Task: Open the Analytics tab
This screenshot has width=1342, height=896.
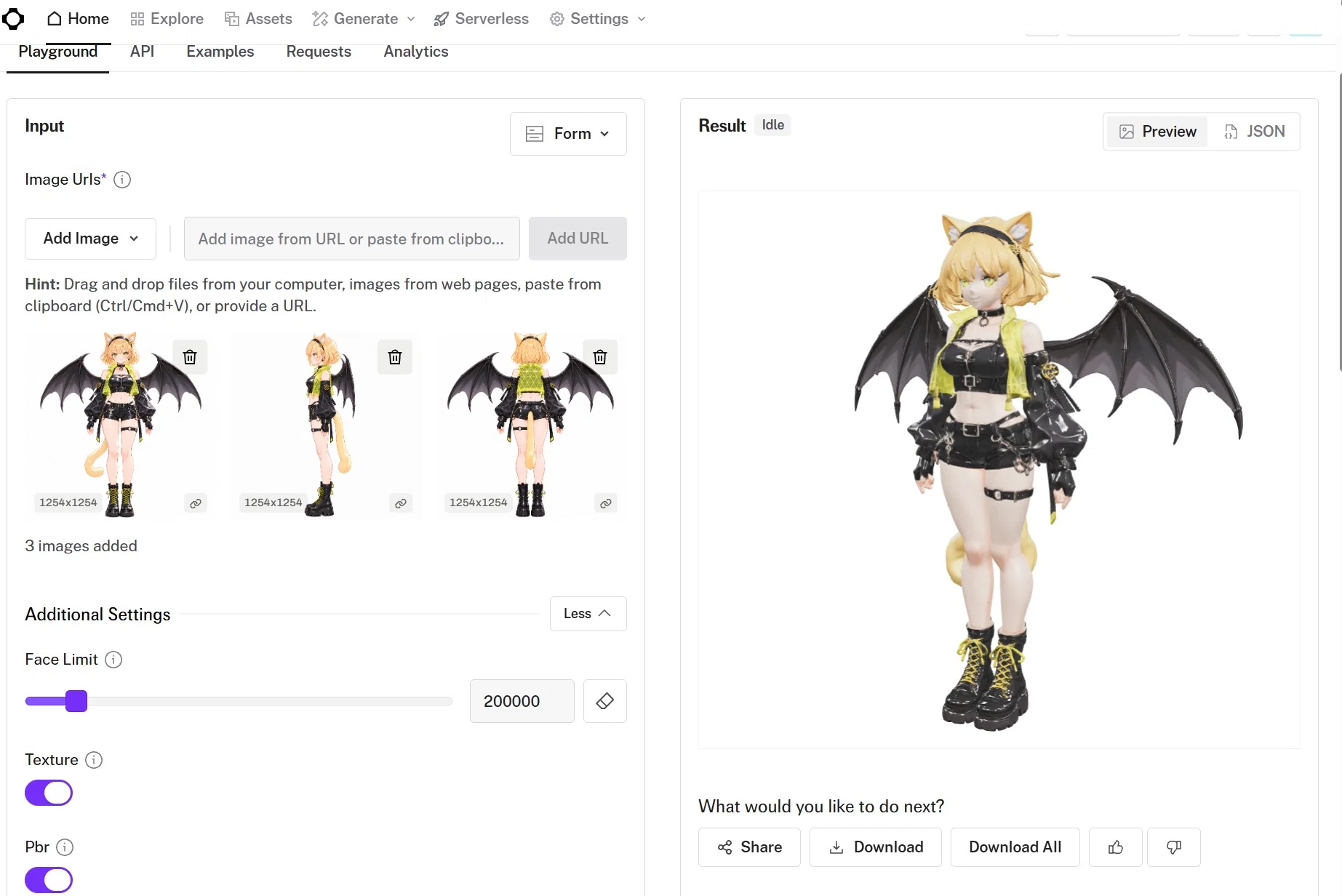Action: [x=416, y=52]
